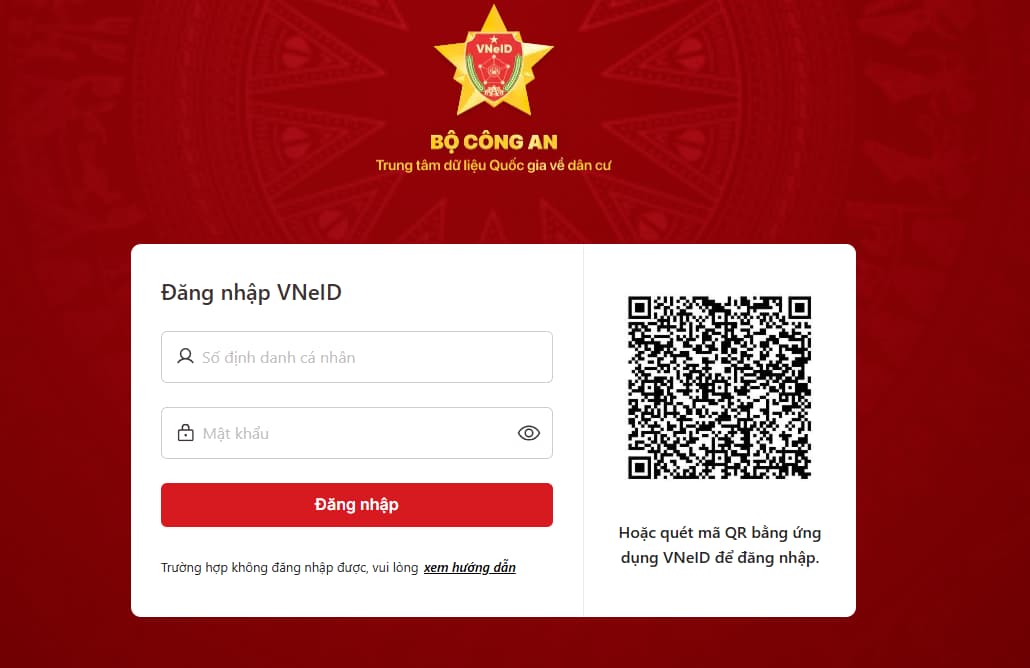The width and height of the screenshot is (1030, 668).
Task: Click the Đăng nhập VNeID heading
Action: pos(252,292)
